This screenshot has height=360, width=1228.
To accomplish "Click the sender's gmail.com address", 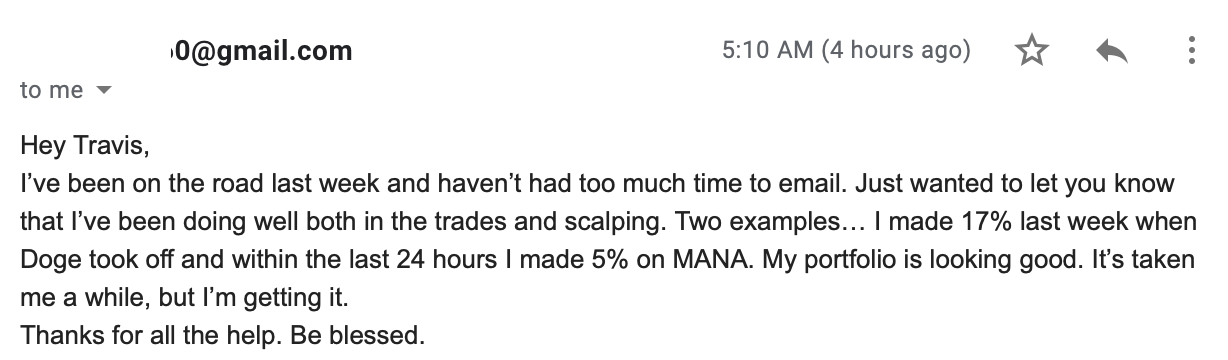I will [x=257, y=50].
